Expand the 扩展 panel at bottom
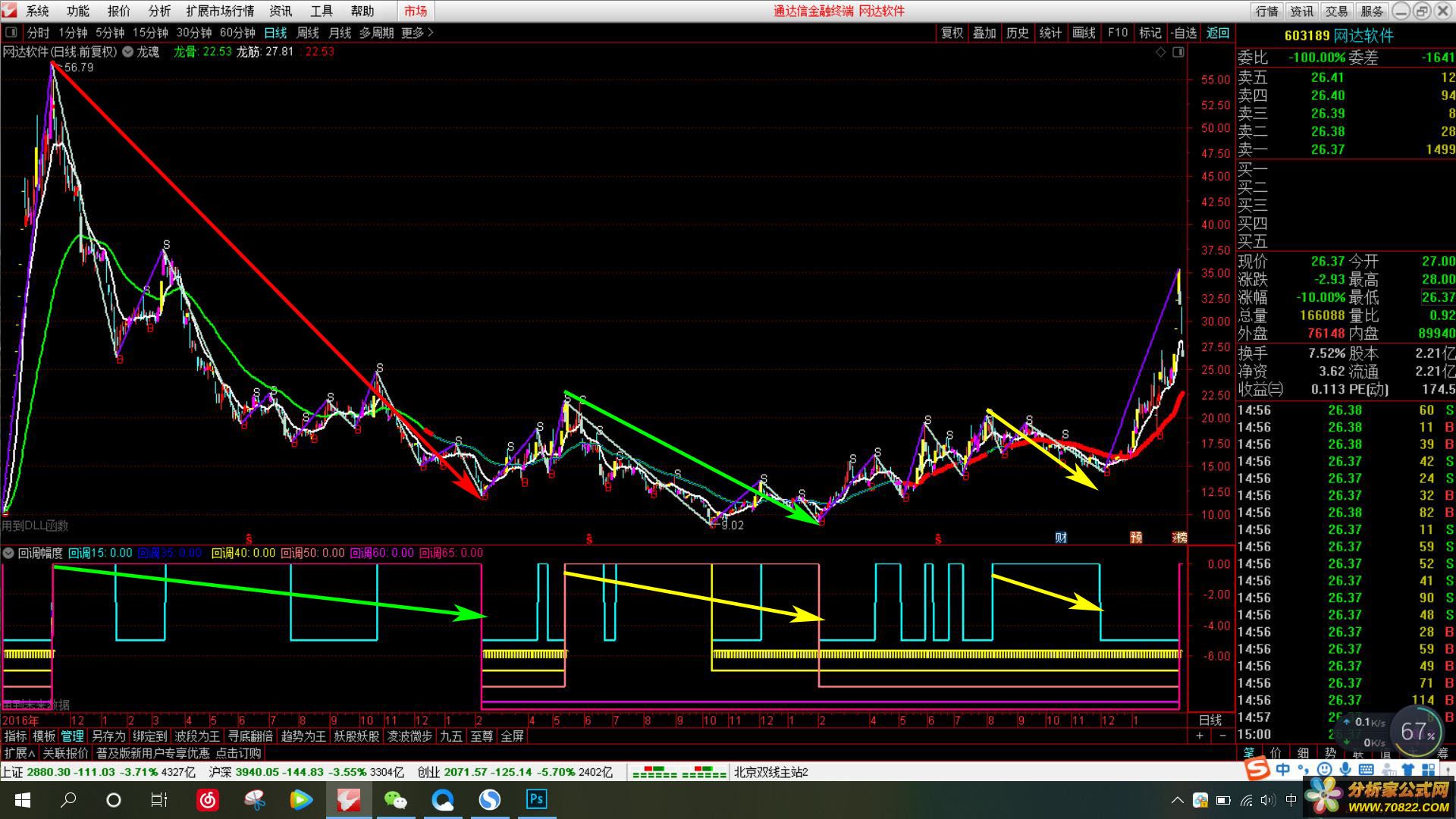The height and width of the screenshot is (819, 1456). (20, 753)
